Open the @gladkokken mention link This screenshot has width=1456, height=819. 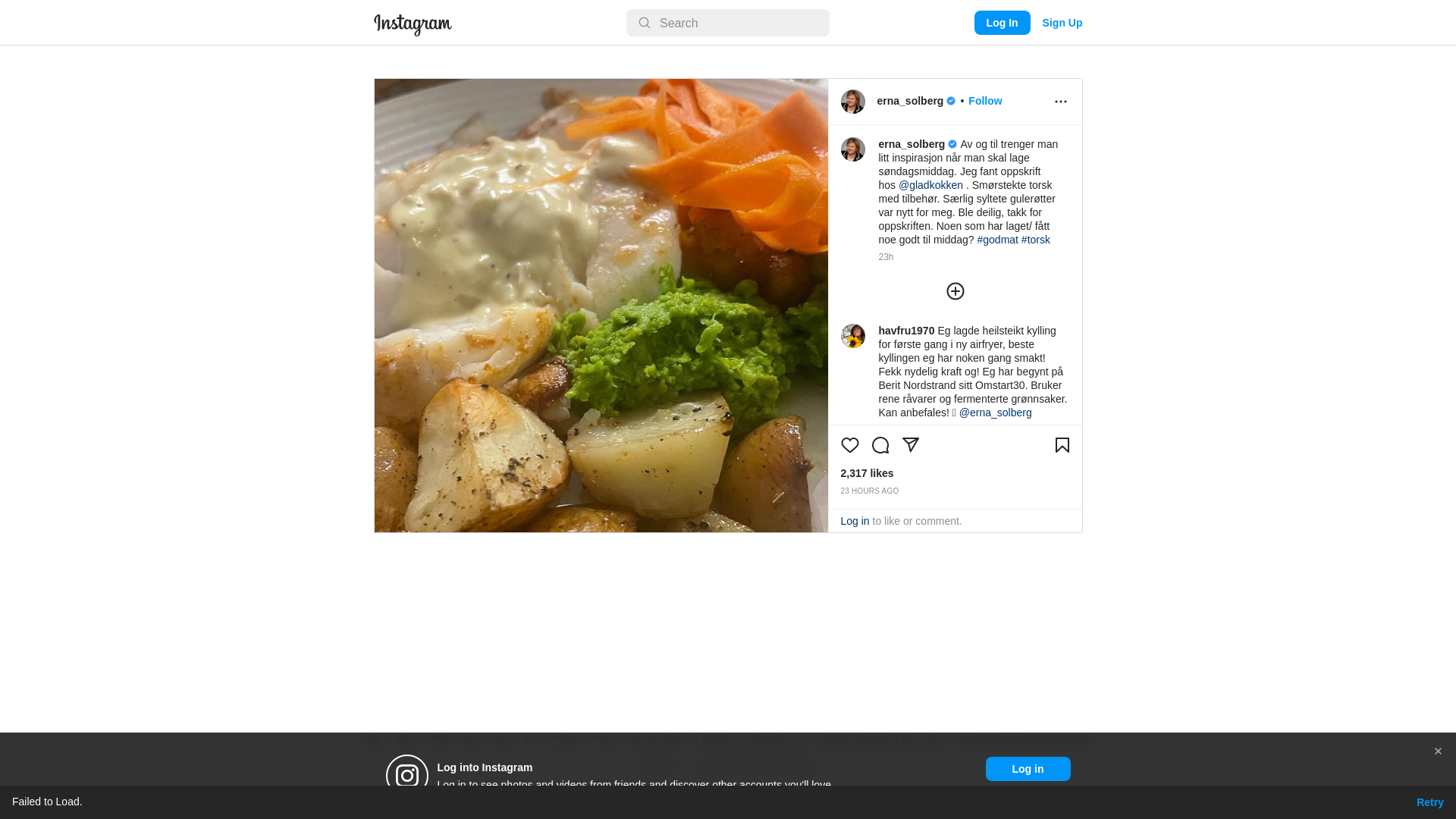pos(930,185)
